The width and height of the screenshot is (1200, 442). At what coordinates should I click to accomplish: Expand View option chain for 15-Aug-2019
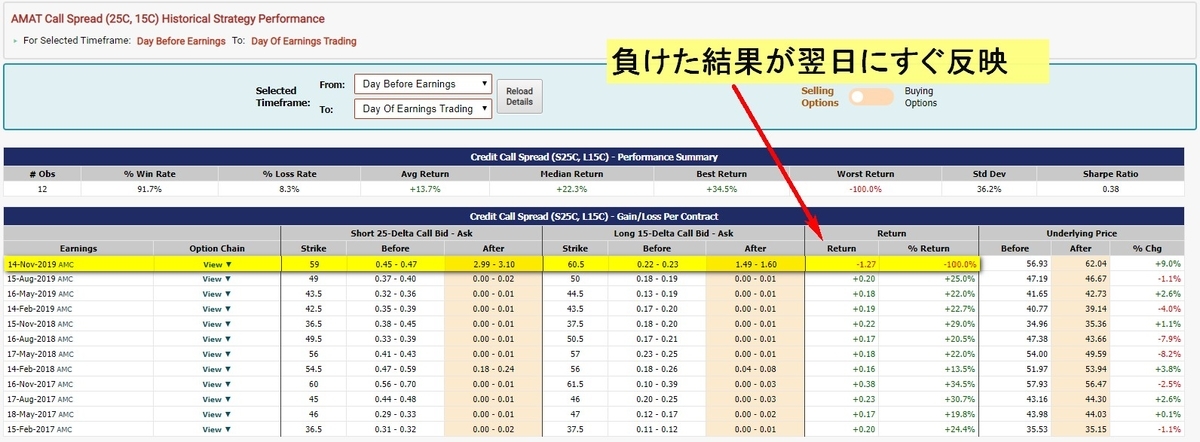(x=217, y=278)
